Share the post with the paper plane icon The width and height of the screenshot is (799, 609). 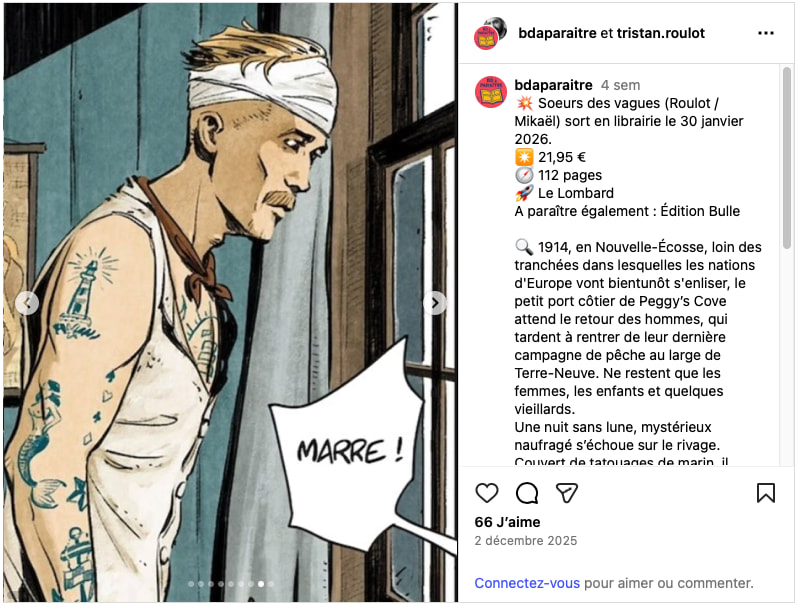coord(567,493)
